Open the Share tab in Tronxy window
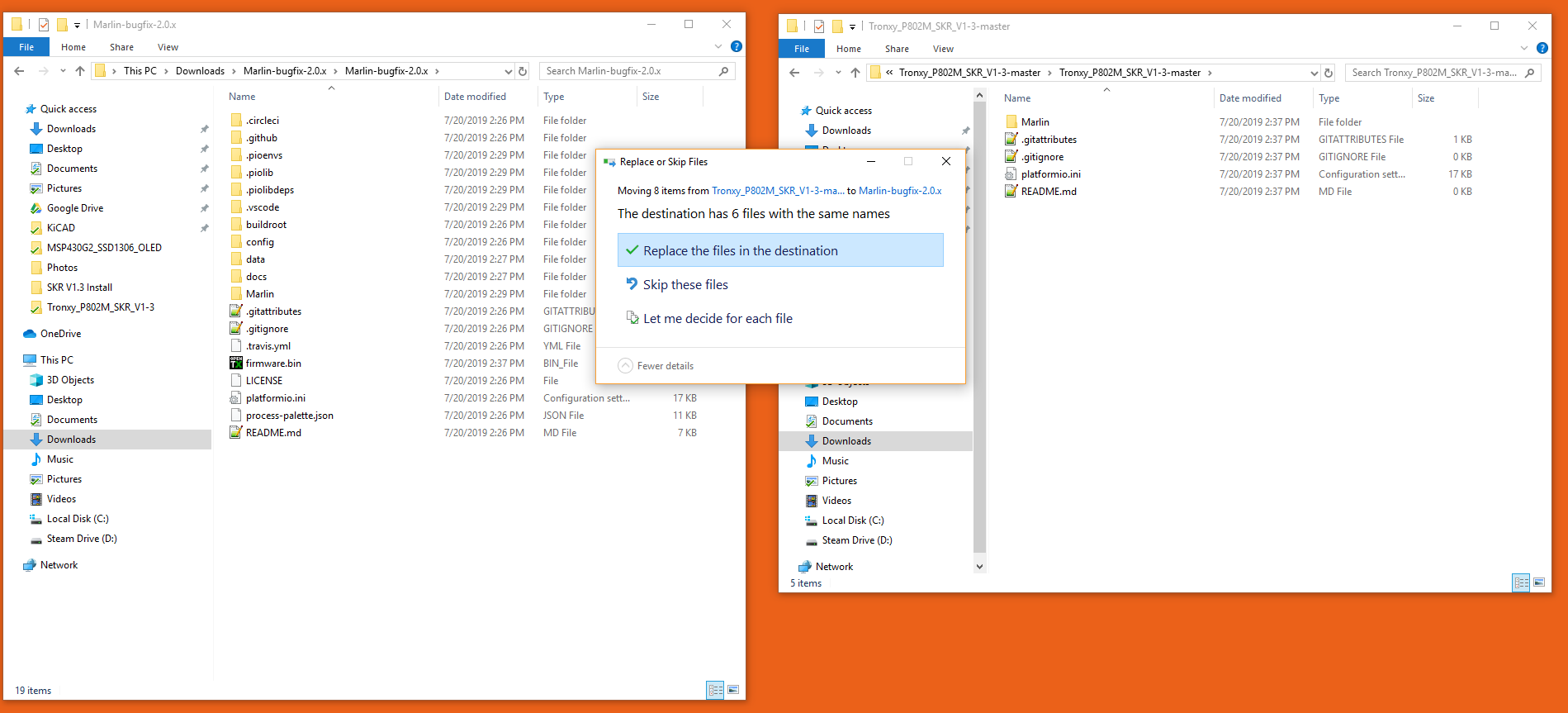Image resolution: width=1568 pixels, height=713 pixels. pos(897,49)
